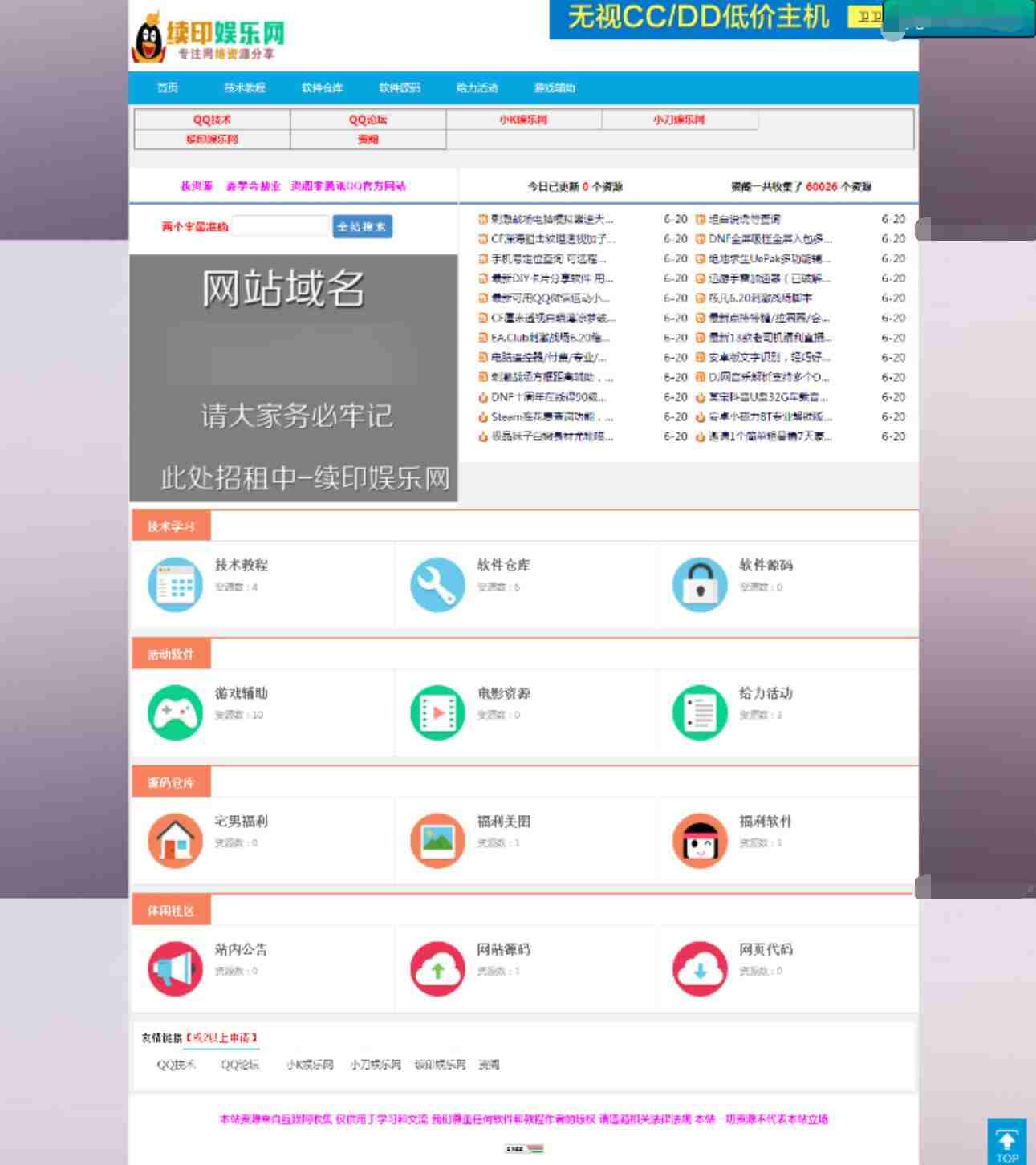Click the 宅男福利 house icon

pos(175,841)
